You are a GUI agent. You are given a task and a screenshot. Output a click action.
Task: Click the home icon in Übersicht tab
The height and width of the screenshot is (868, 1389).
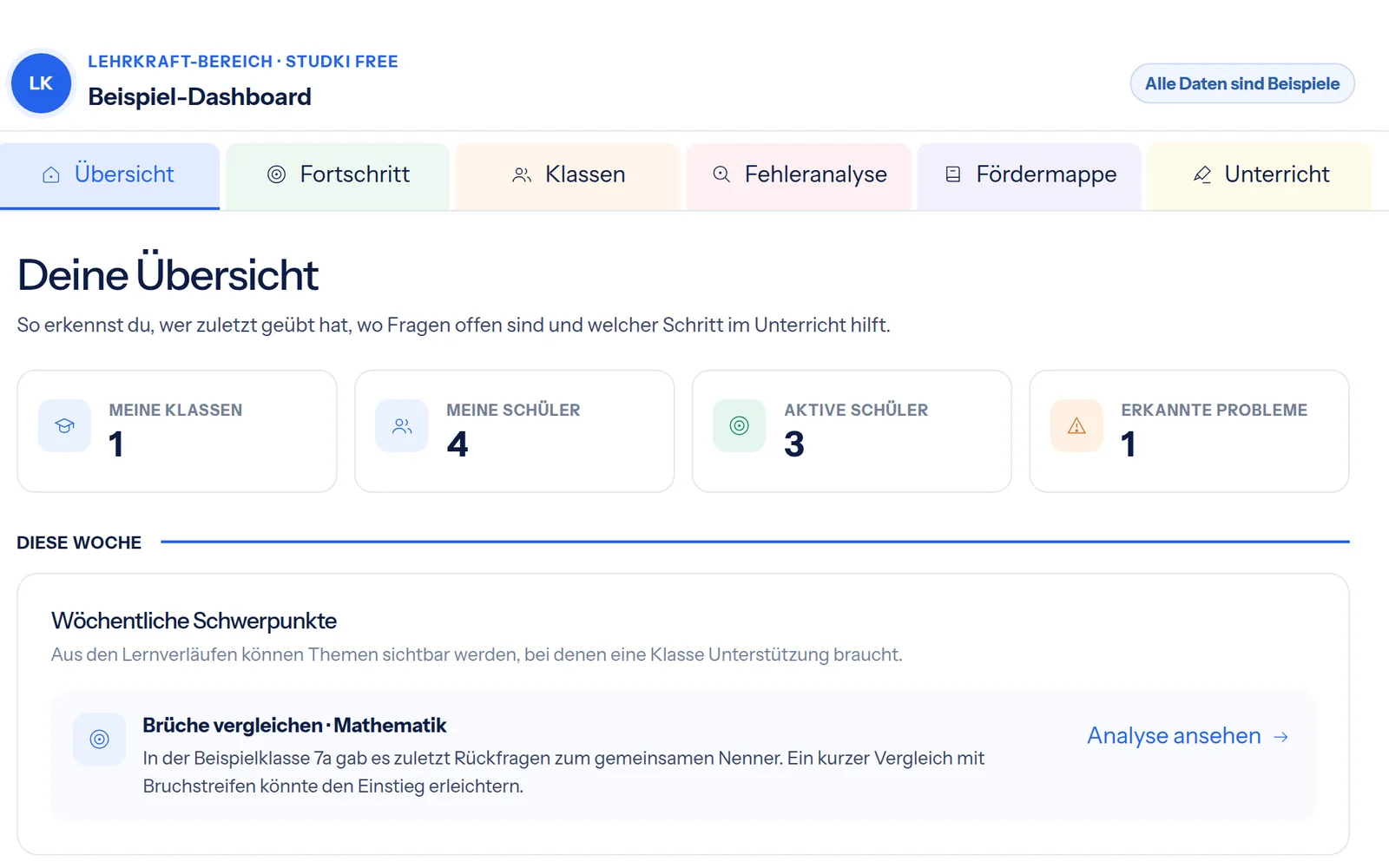[51, 174]
